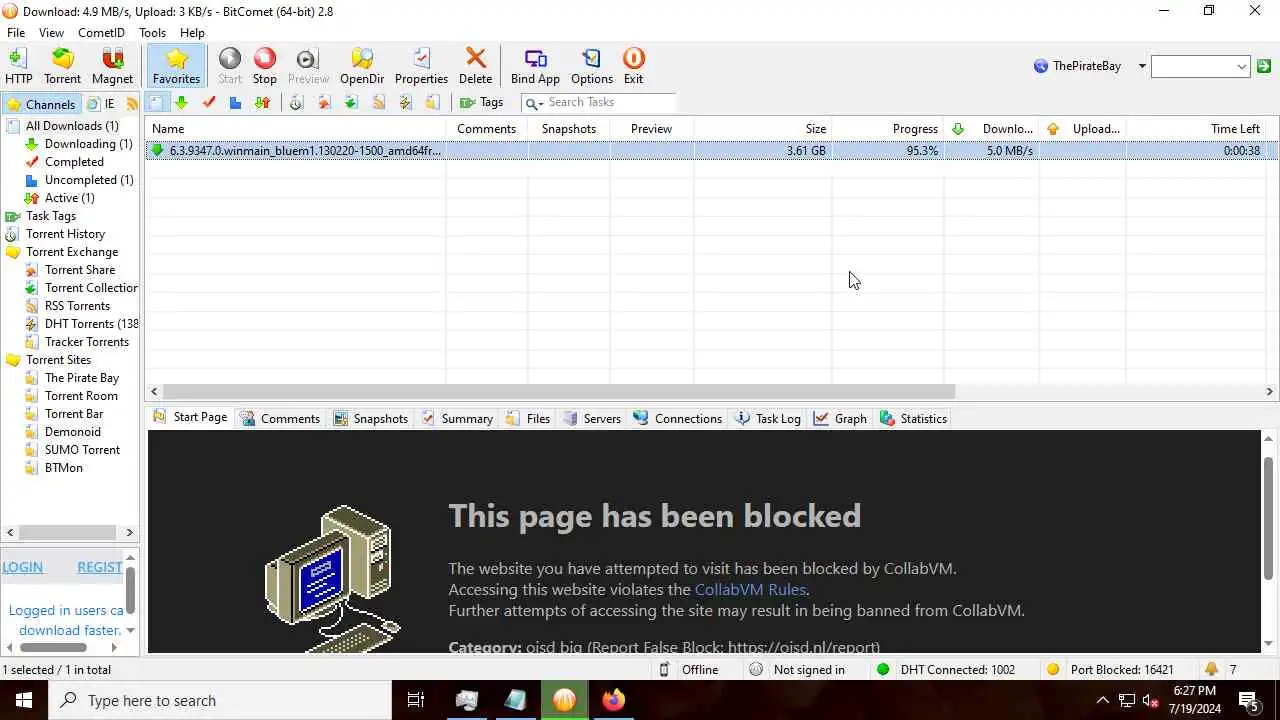The height and width of the screenshot is (720, 1280).
Task: Select Torrent Share in sidebar
Action: pyautogui.click(x=80, y=270)
